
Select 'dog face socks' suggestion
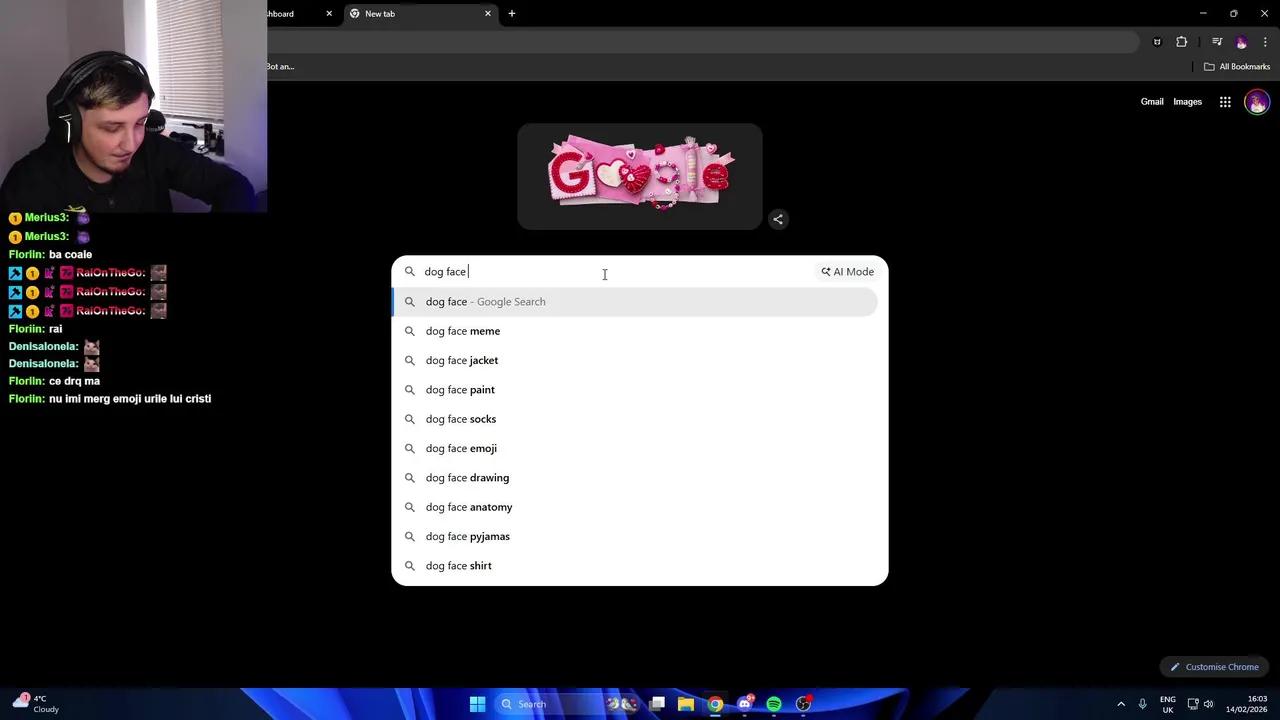(x=635, y=419)
